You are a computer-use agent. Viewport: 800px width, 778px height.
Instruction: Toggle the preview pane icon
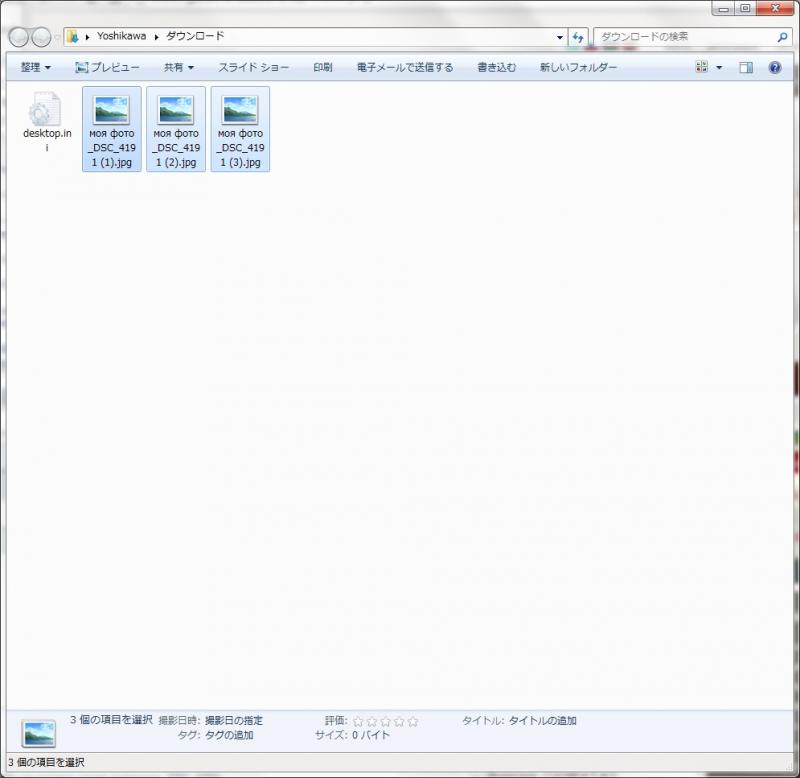[746, 67]
